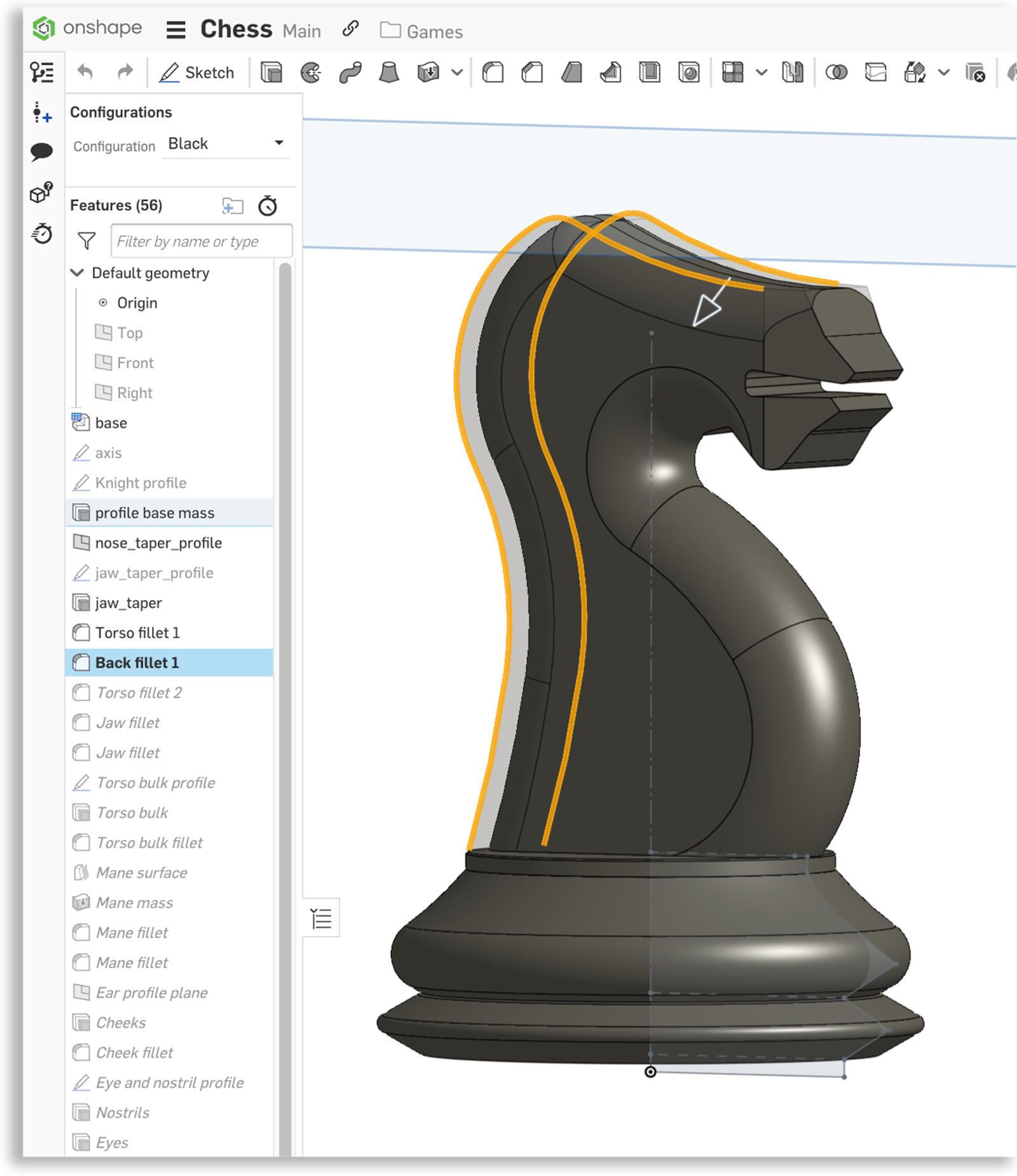1017x1176 pixels.
Task: Click the Undo button
Action: [86, 72]
